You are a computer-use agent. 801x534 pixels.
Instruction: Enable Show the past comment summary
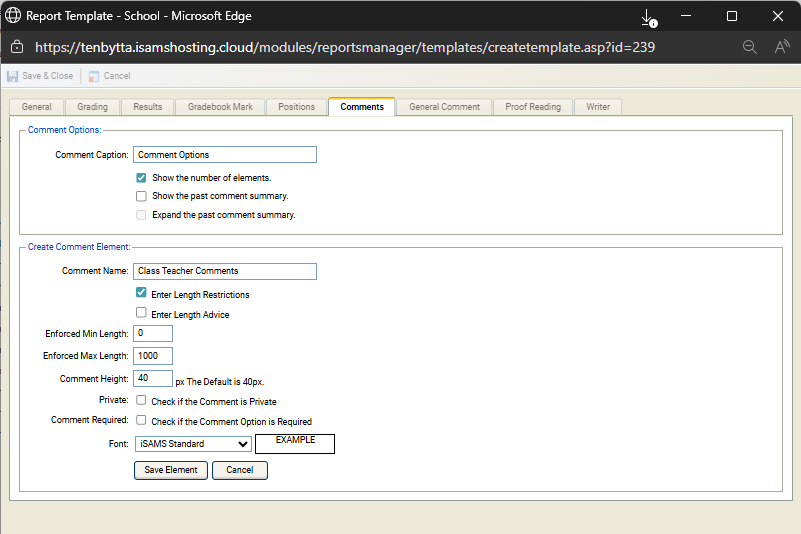click(x=142, y=196)
